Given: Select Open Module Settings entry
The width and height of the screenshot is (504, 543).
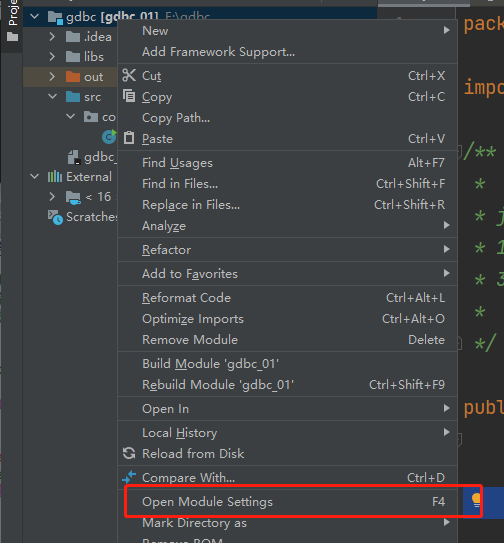Looking at the screenshot, I should click(x=288, y=502).
